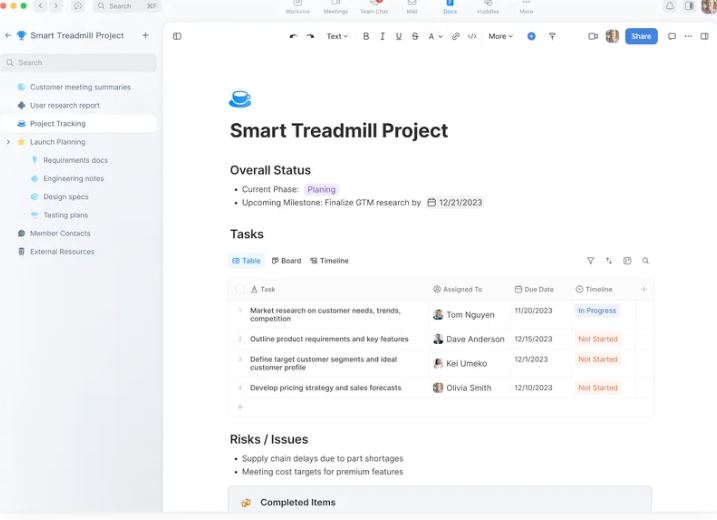Sort the tasks table
The image size is (717, 520).
pos(609,261)
